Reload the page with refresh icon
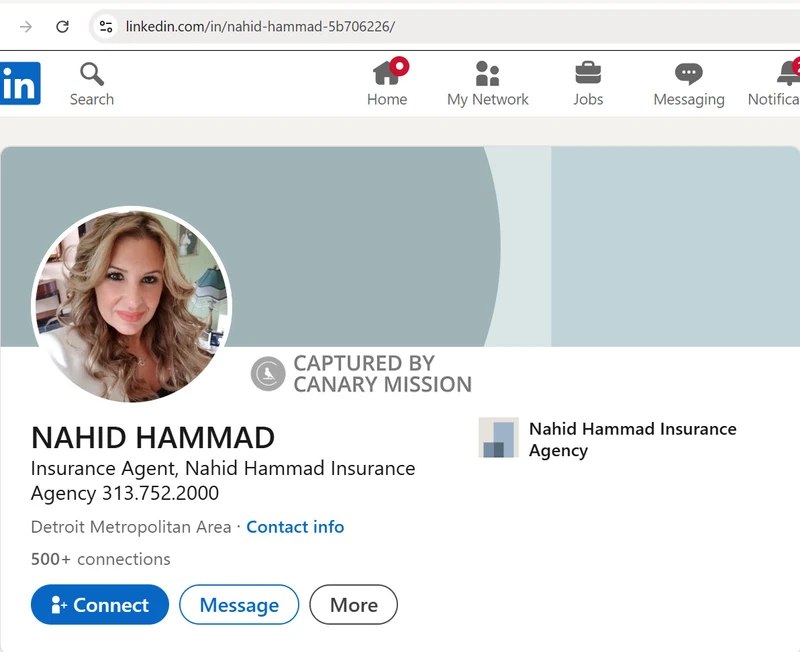 pos(62,27)
